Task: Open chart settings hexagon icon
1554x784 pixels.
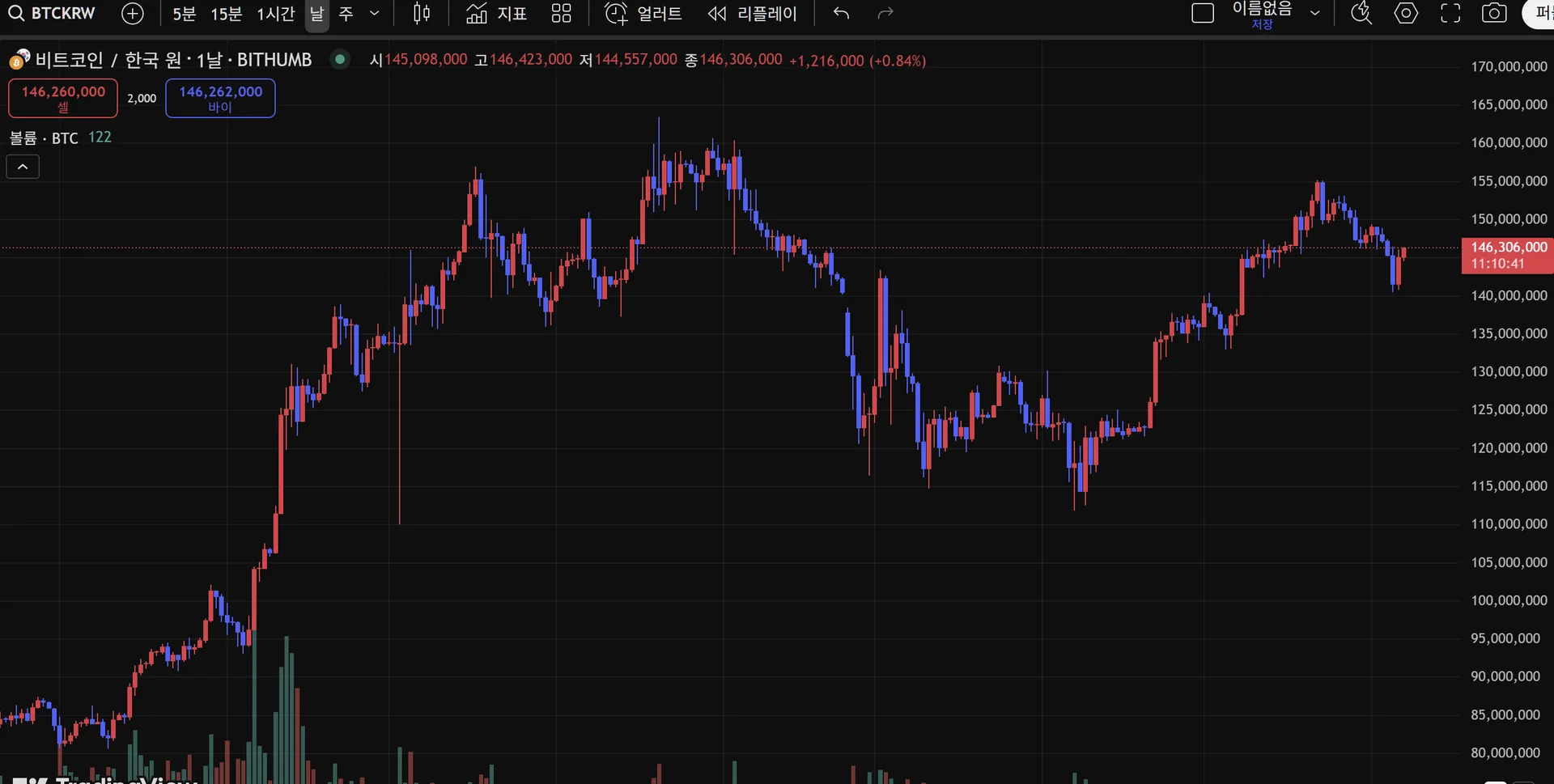Action: pyautogui.click(x=1406, y=14)
